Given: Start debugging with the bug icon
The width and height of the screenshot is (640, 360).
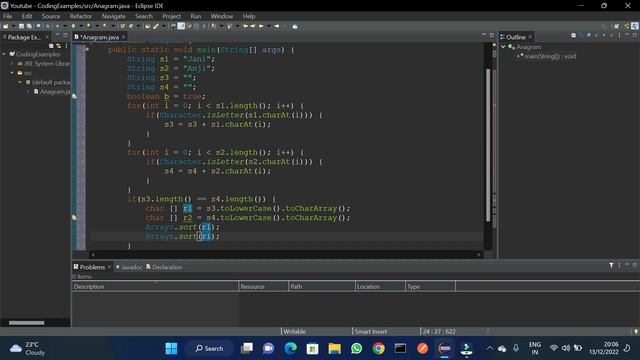Looking at the screenshot, I should pos(57,26).
